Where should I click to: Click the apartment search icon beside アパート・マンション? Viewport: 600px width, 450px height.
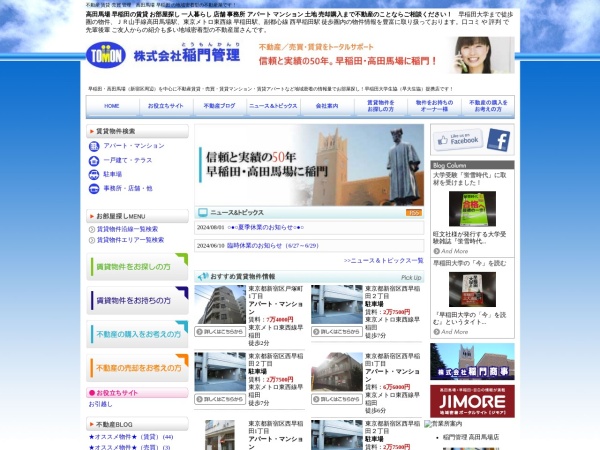click(x=94, y=146)
